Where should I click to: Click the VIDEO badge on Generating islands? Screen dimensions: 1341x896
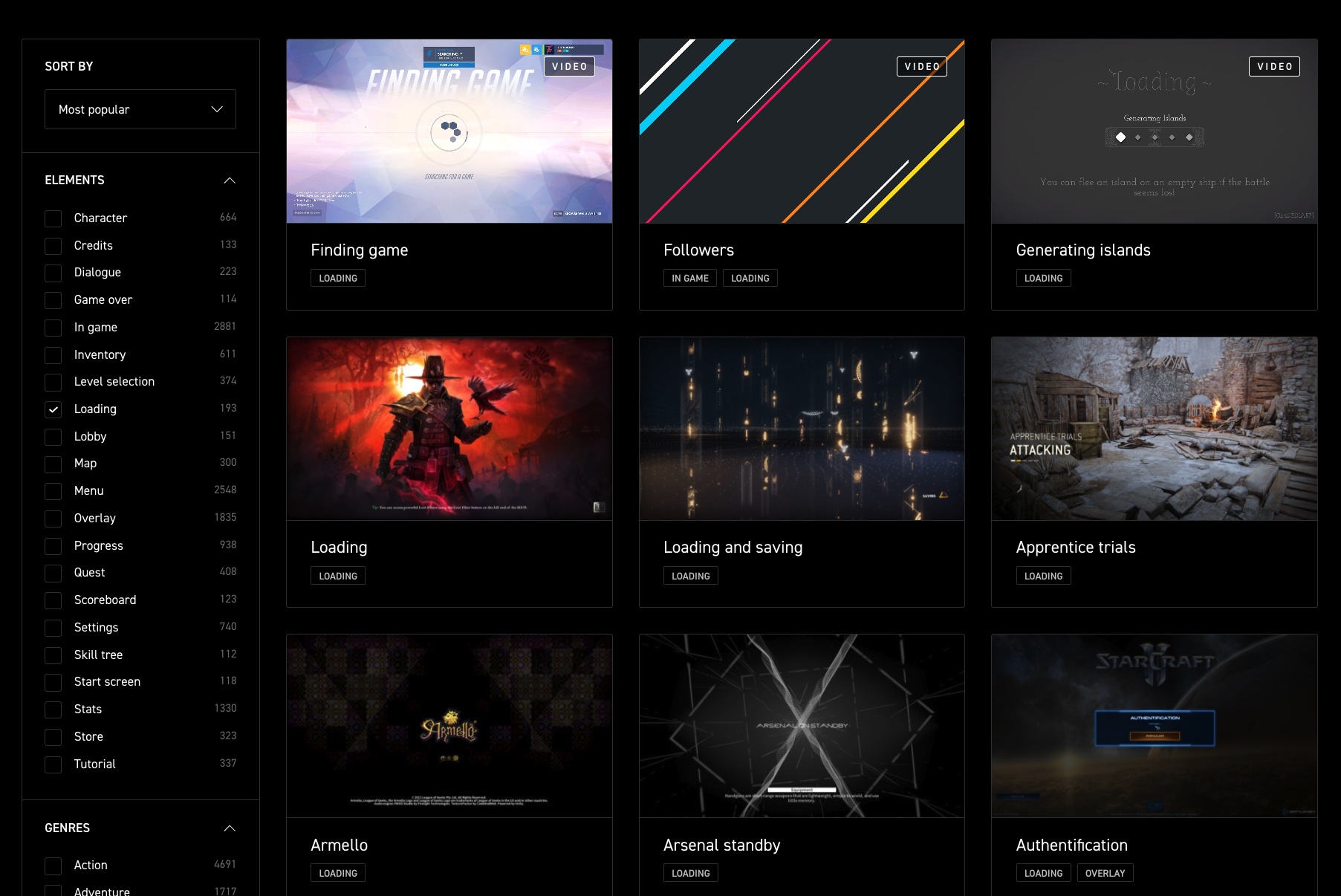(1275, 67)
